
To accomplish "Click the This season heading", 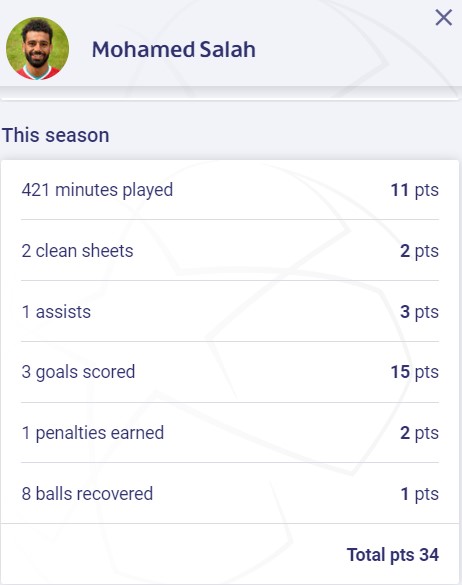I will click(x=56, y=135).
